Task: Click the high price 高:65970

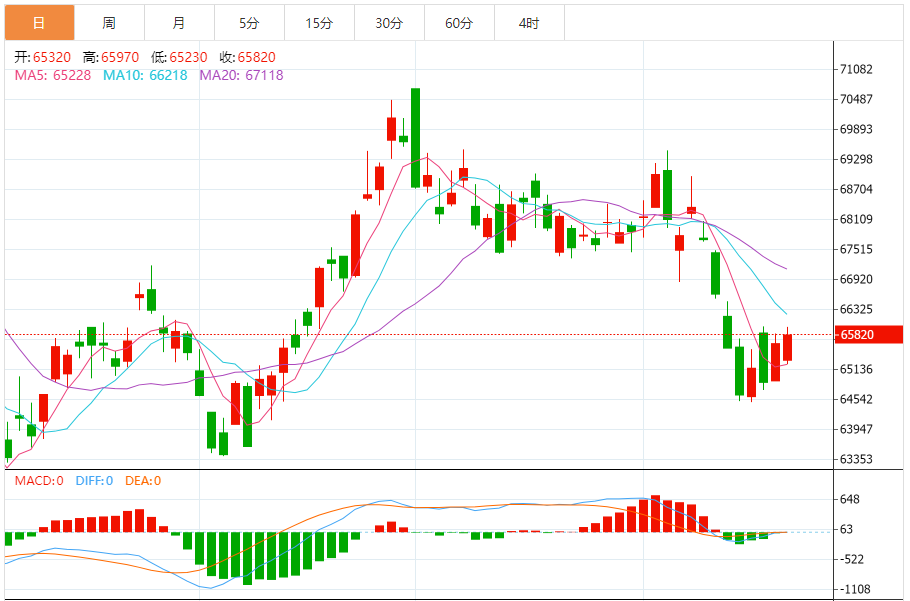Action: coord(111,57)
